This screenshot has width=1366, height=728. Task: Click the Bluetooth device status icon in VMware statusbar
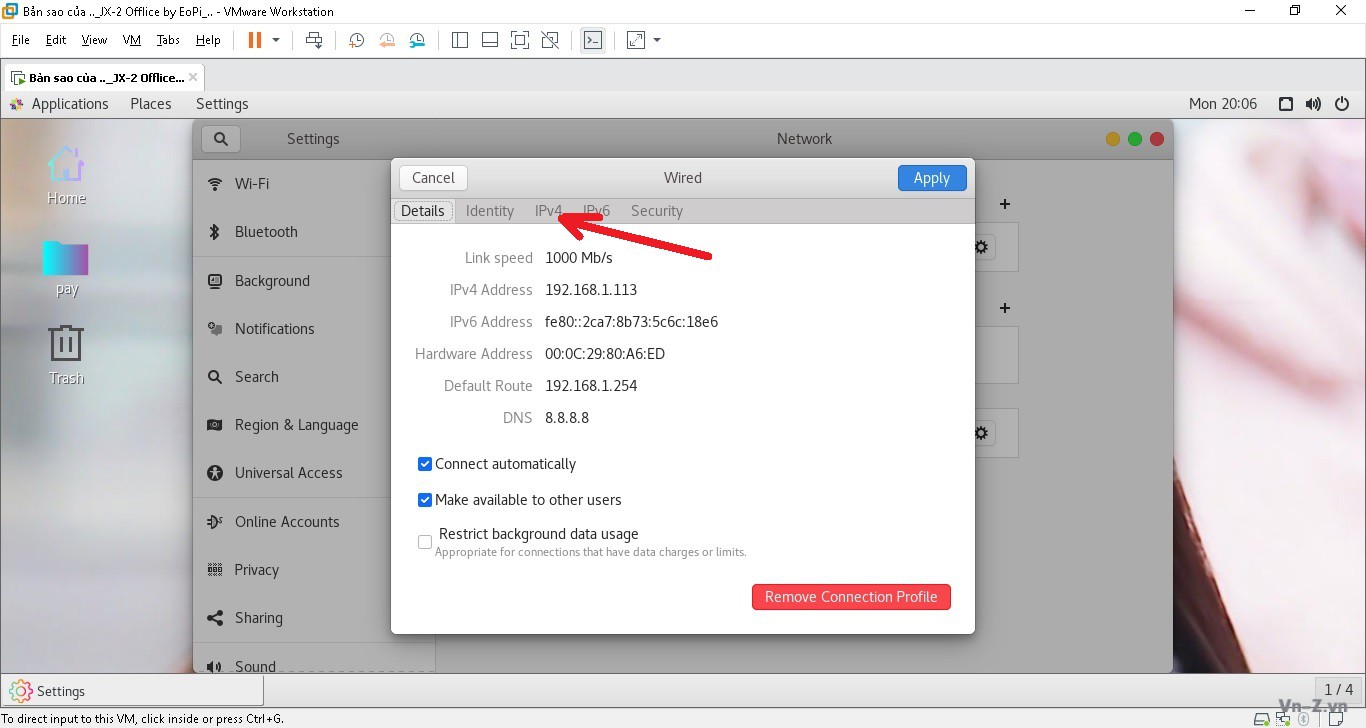pos(1304,719)
